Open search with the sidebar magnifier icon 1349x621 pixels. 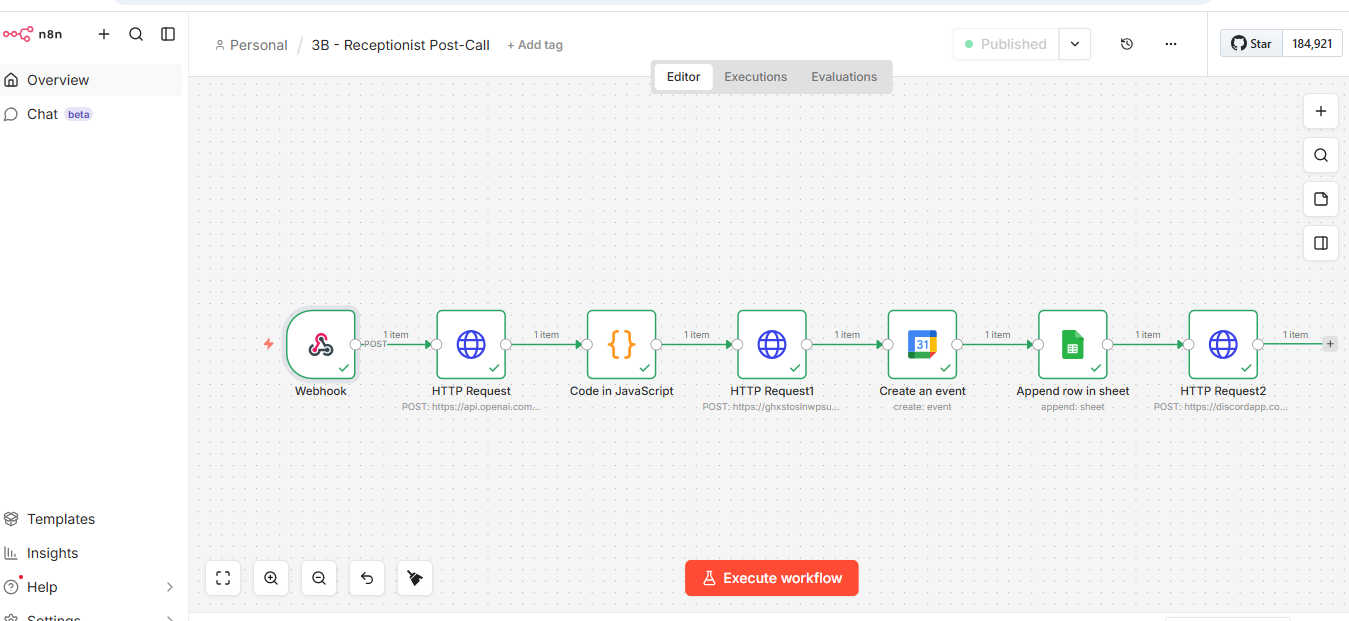(x=136, y=34)
